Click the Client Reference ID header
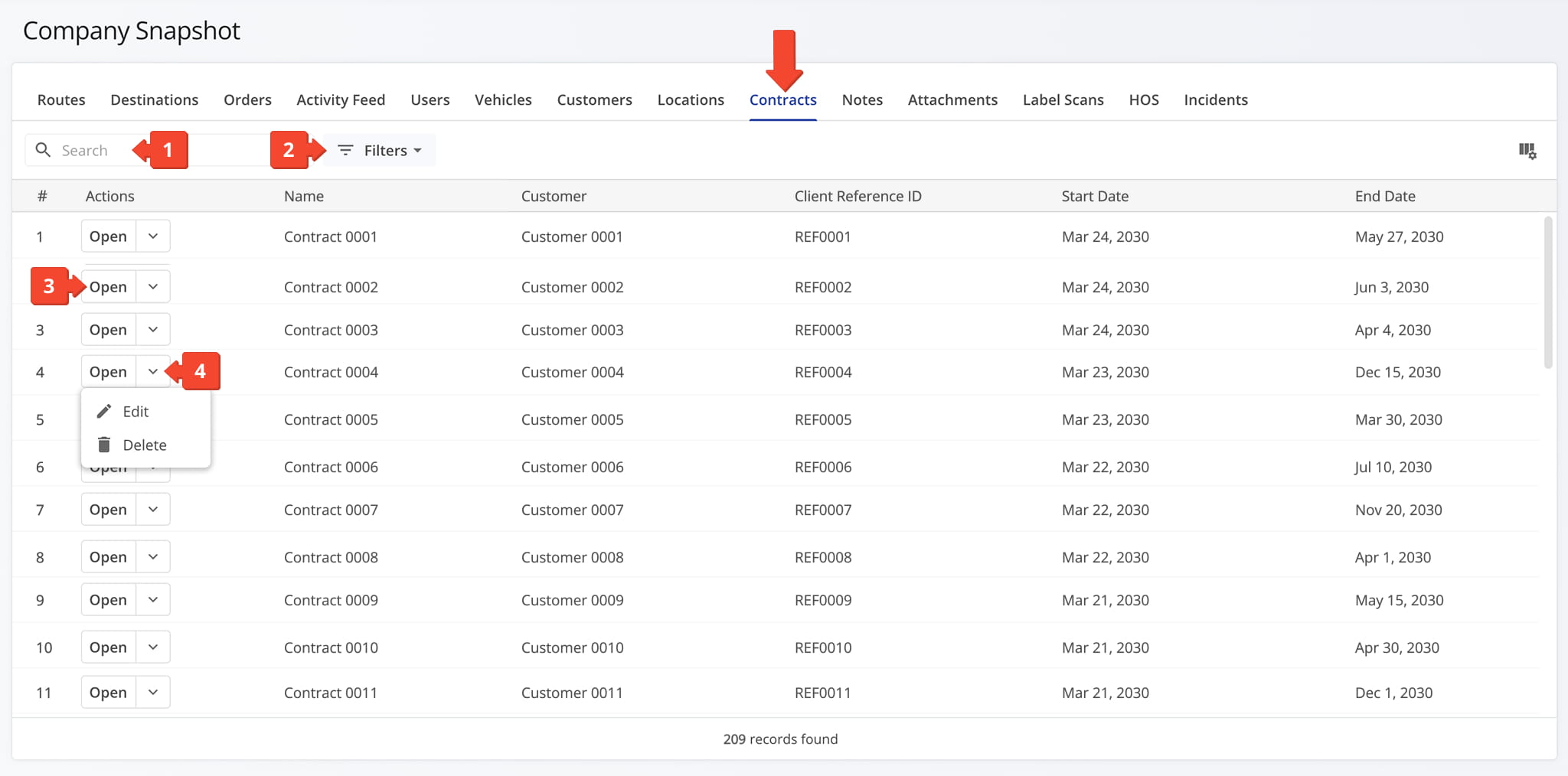The image size is (1568, 776). tap(857, 196)
